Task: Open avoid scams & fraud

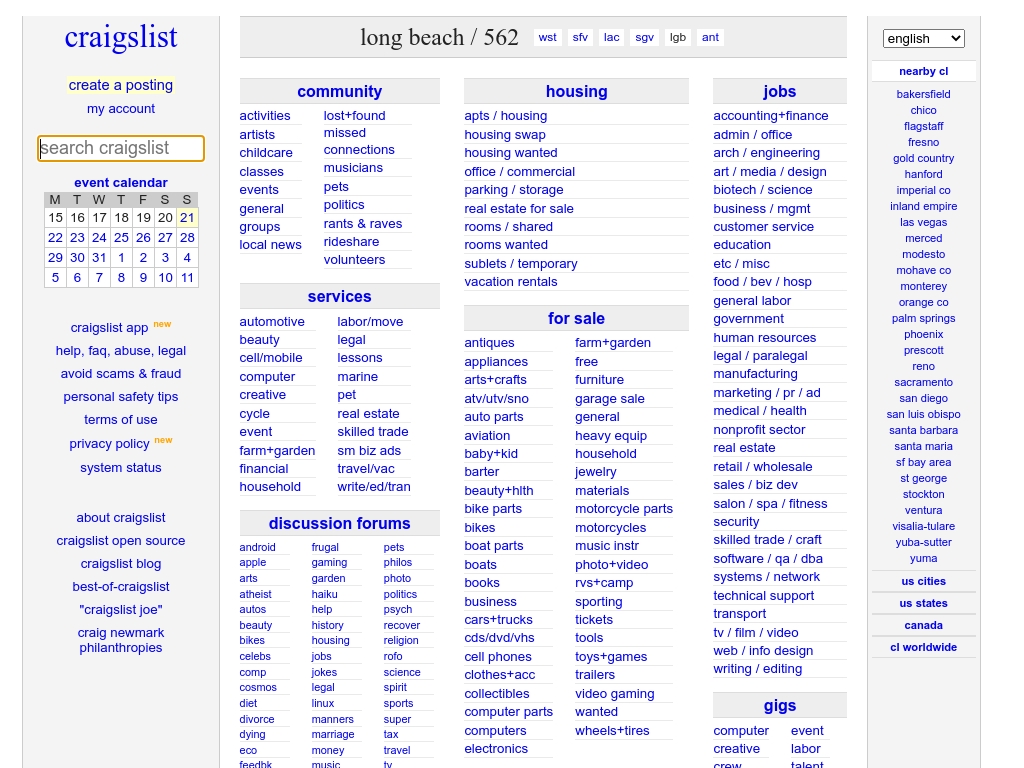Action: click(x=121, y=374)
